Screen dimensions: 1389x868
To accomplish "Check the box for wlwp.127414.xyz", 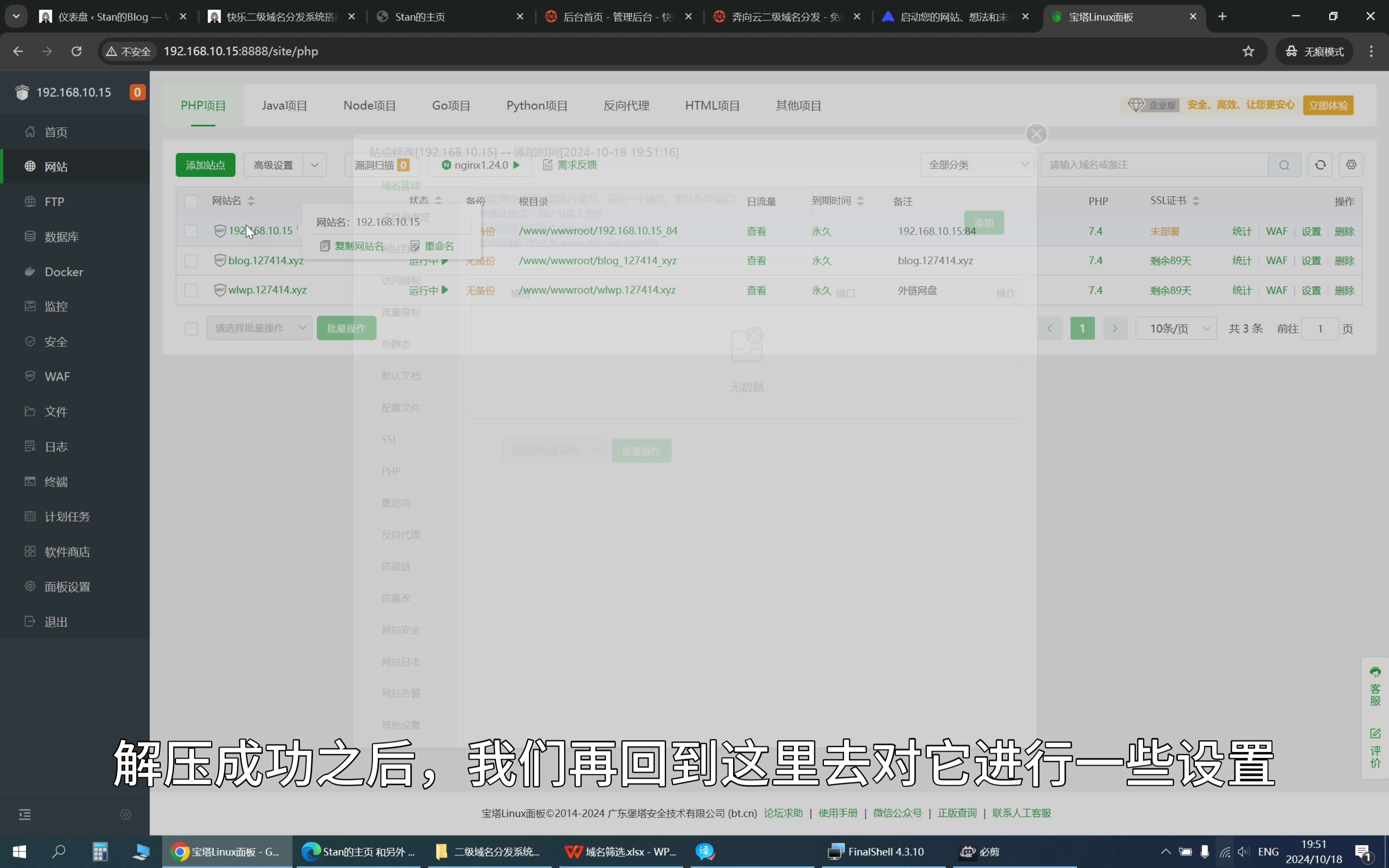I will 191,290.
